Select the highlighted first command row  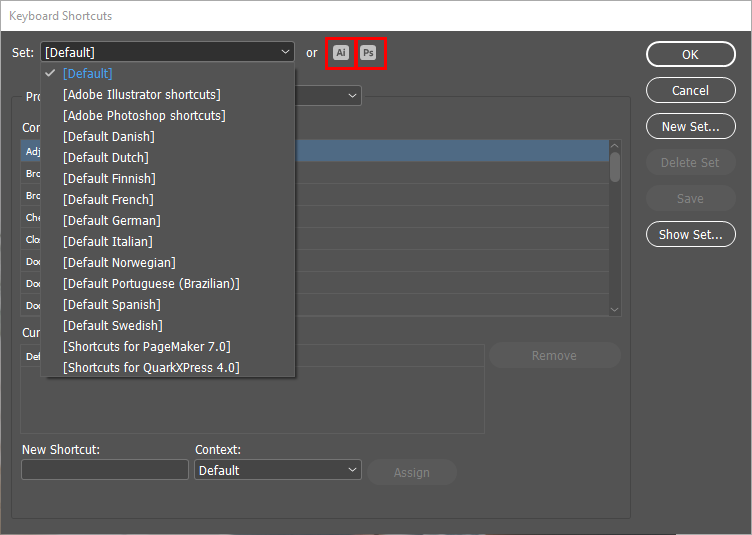tap(315, 151)
